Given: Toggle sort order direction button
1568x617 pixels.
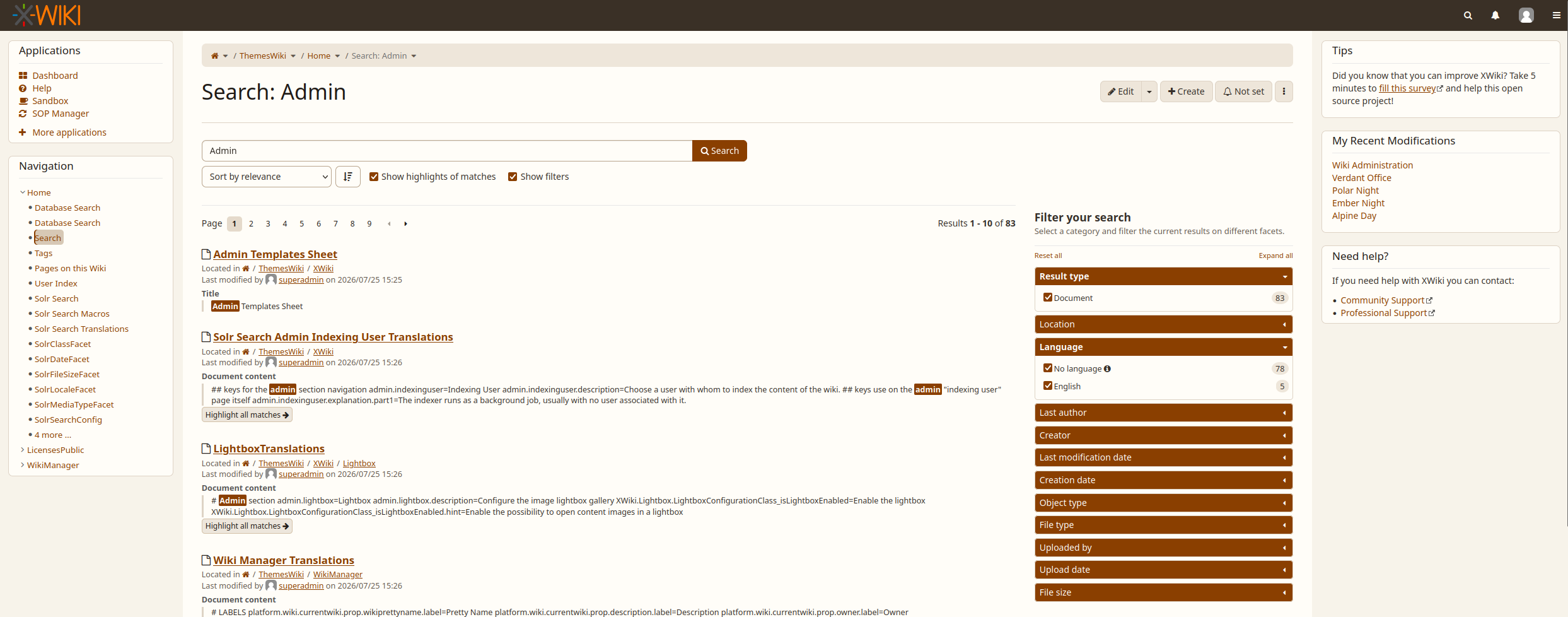Looking at the screenshot, I should pos(348,177).
